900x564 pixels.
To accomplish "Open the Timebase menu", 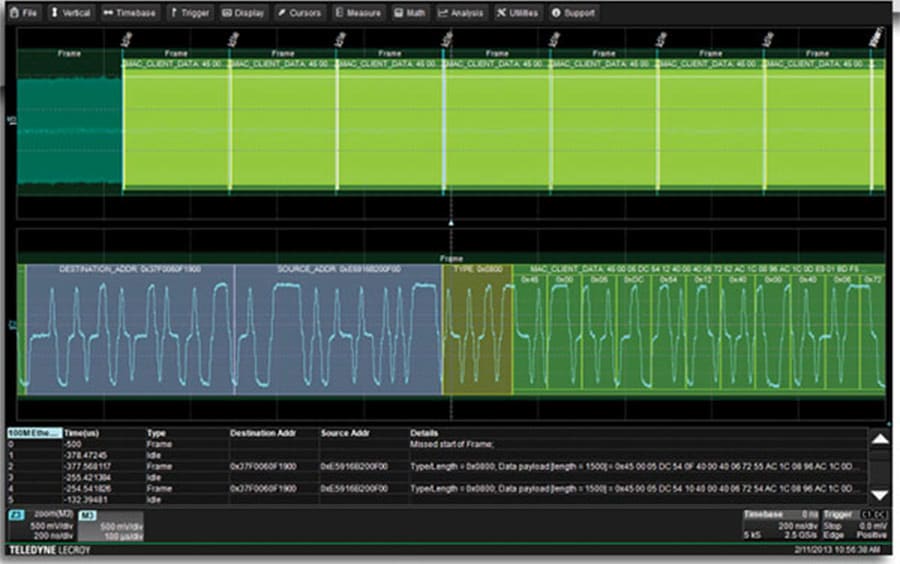I will point(130,13).
